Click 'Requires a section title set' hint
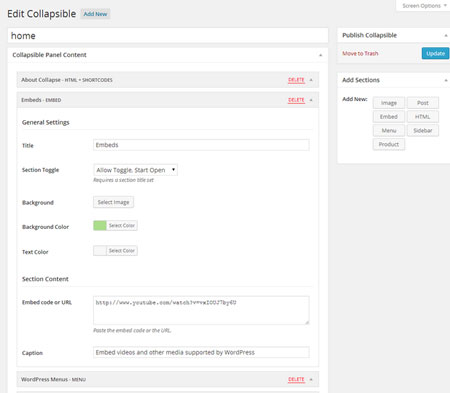 point(123,180)
